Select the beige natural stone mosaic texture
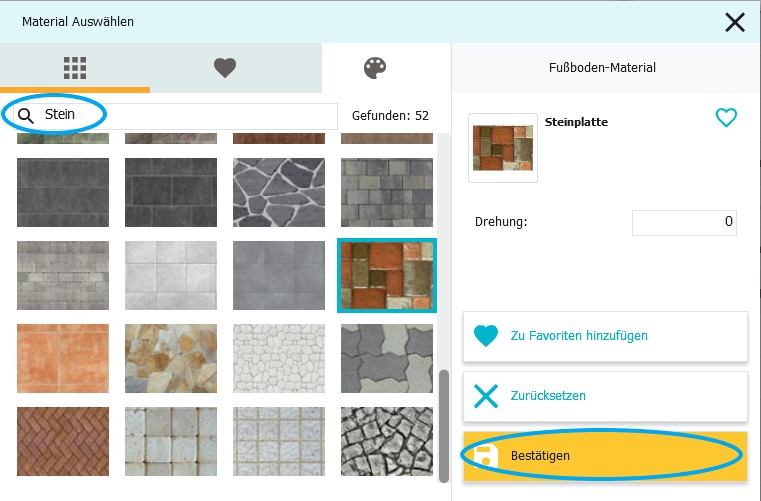 [171, 358]
